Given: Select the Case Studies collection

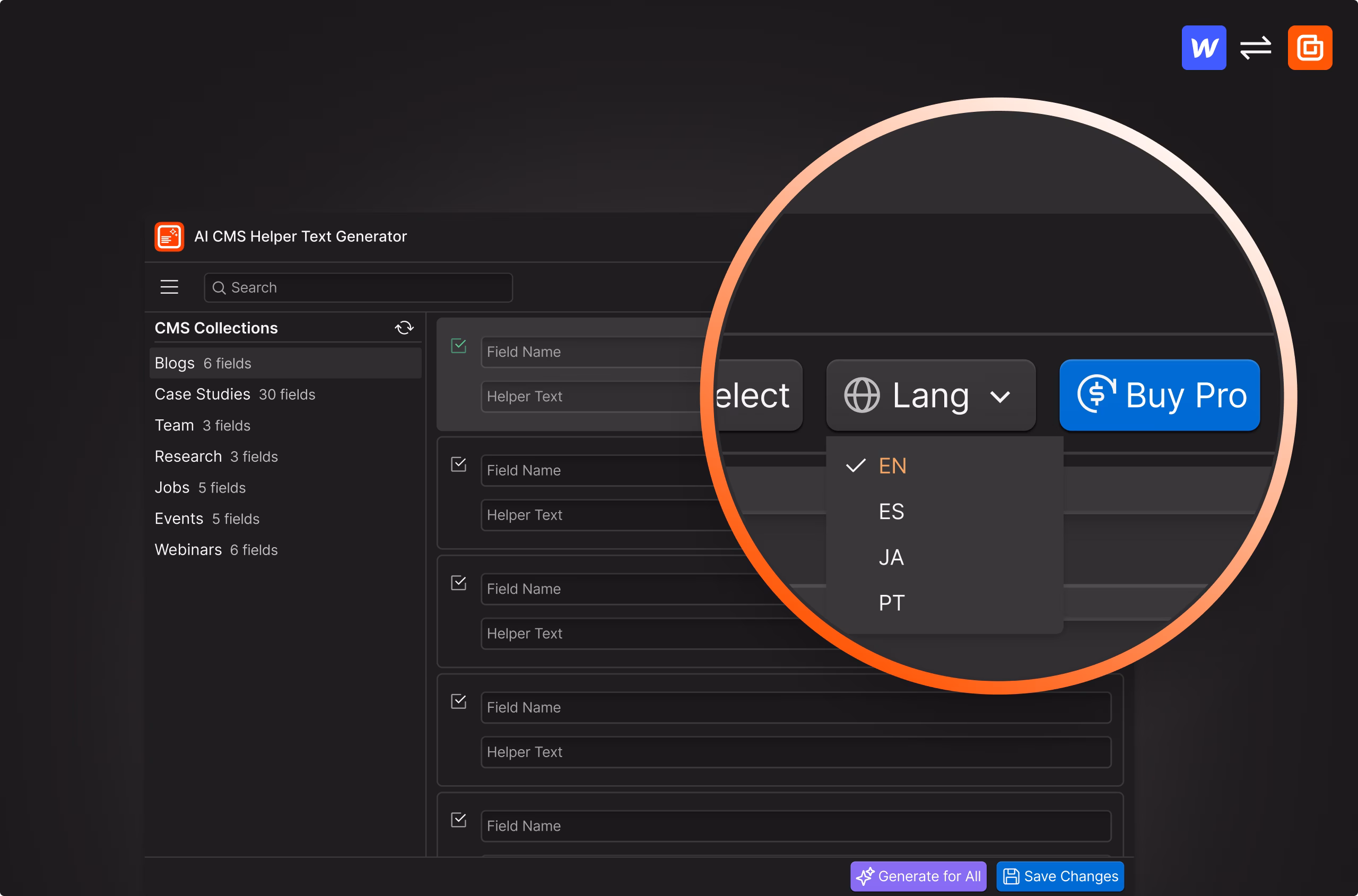Looking at the screenshot, I should (x=285, y=394).
